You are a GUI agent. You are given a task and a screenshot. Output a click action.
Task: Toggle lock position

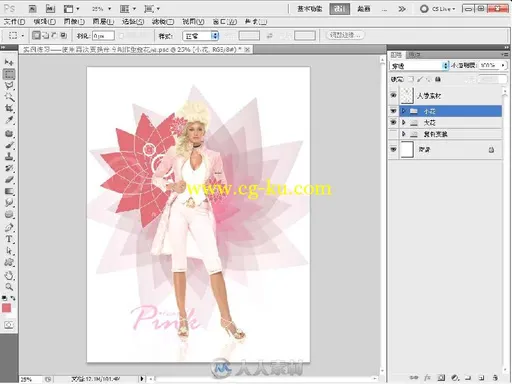pyautogui.click(x=429, y=79)
